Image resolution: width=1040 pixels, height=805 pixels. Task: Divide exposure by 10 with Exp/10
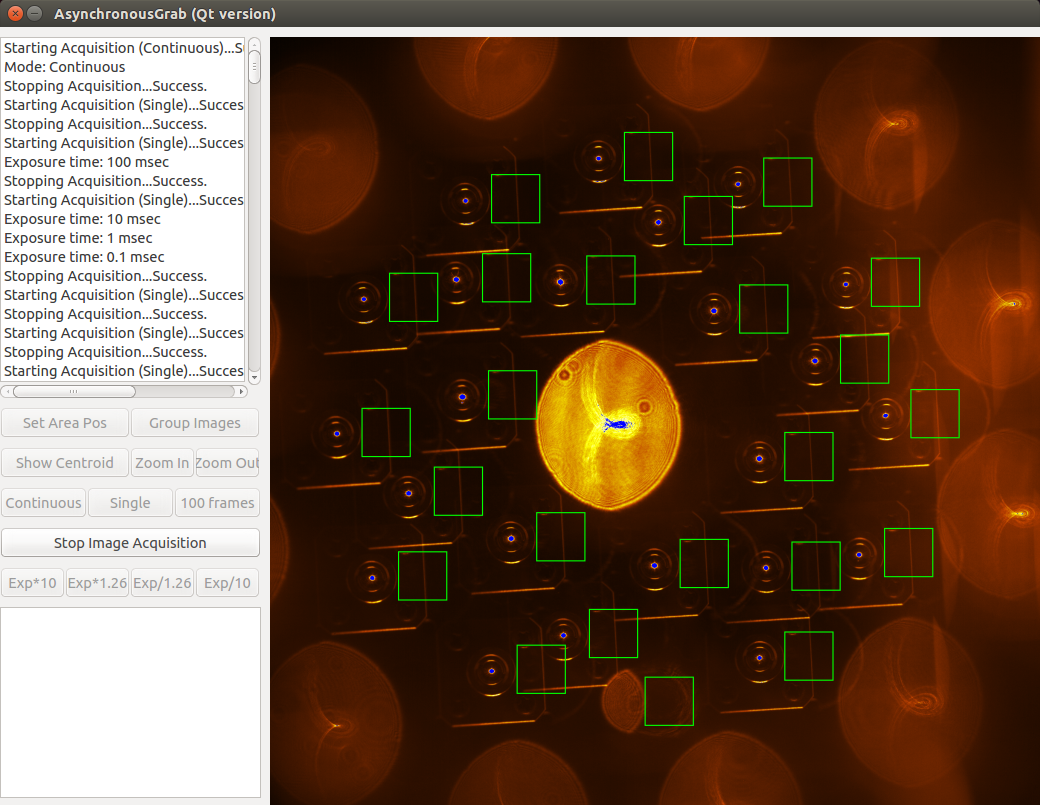pyautogui.click(x=228, y=583)
